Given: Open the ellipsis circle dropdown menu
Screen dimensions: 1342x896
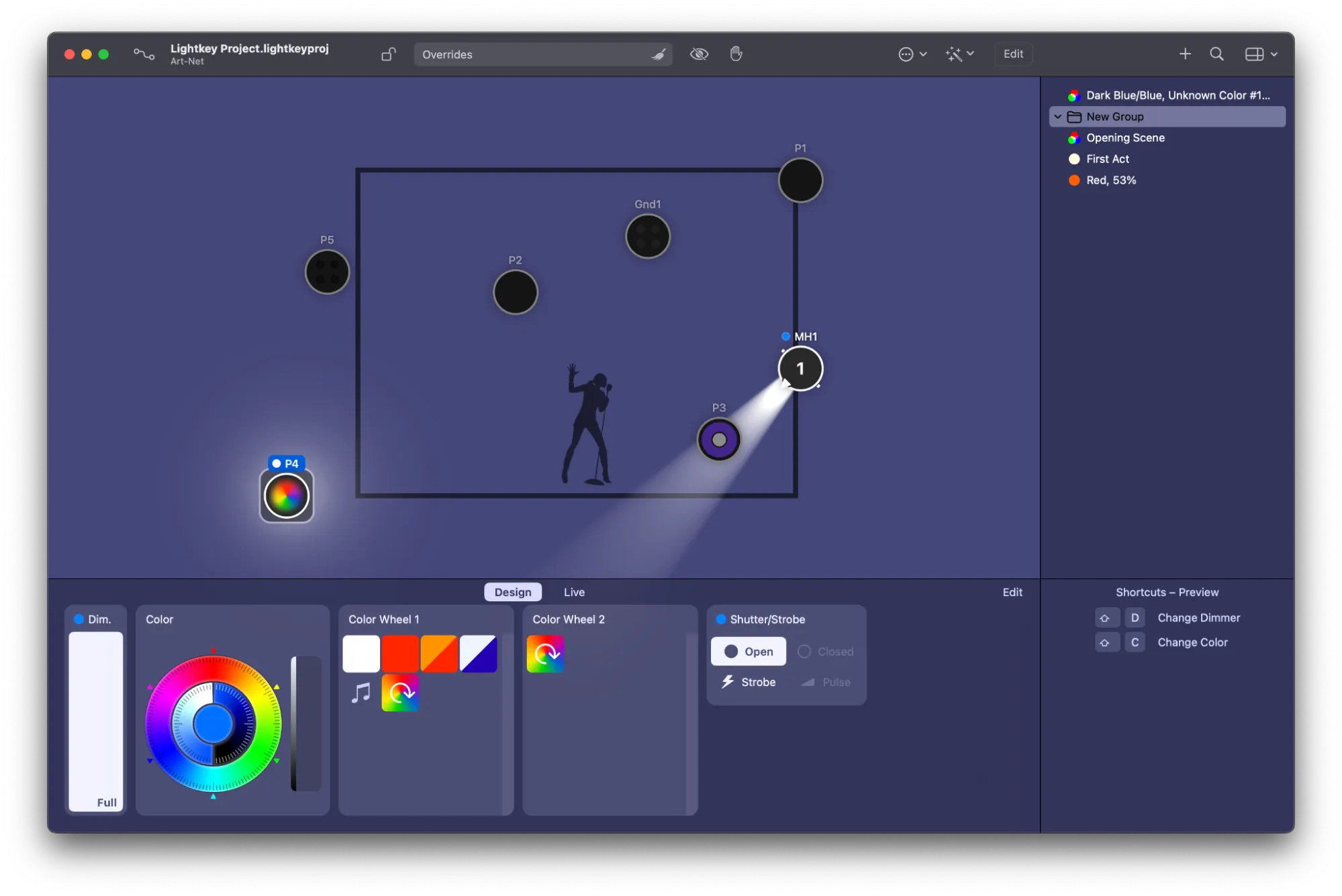Looking at the screenshot, I should pyautogui.click(x=912, y=54).
